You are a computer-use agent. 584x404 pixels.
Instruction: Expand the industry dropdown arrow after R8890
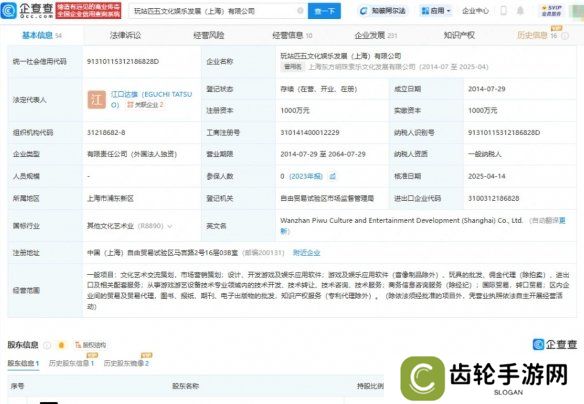click(170, 226)
